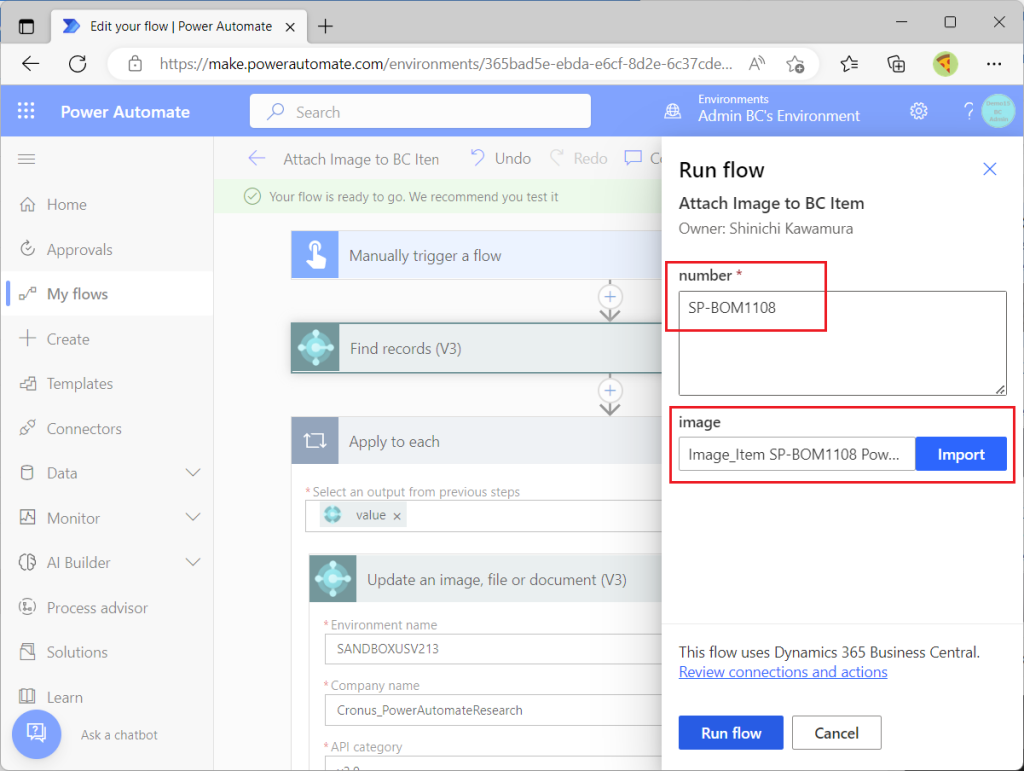The image size is (1024, 771).
Task: Close the Run flow panel
Action: 989,170
